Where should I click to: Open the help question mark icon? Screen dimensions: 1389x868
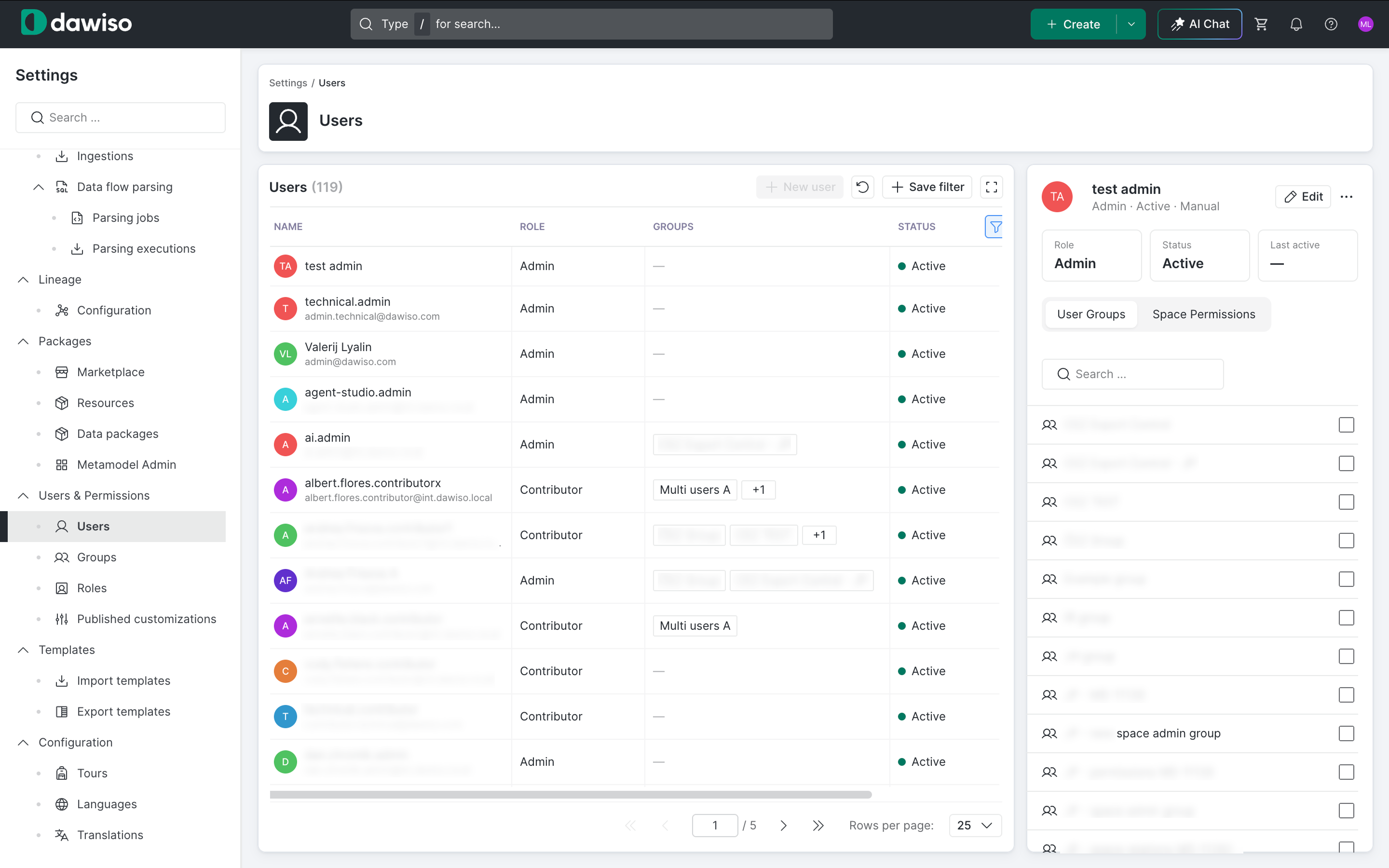1331,24
